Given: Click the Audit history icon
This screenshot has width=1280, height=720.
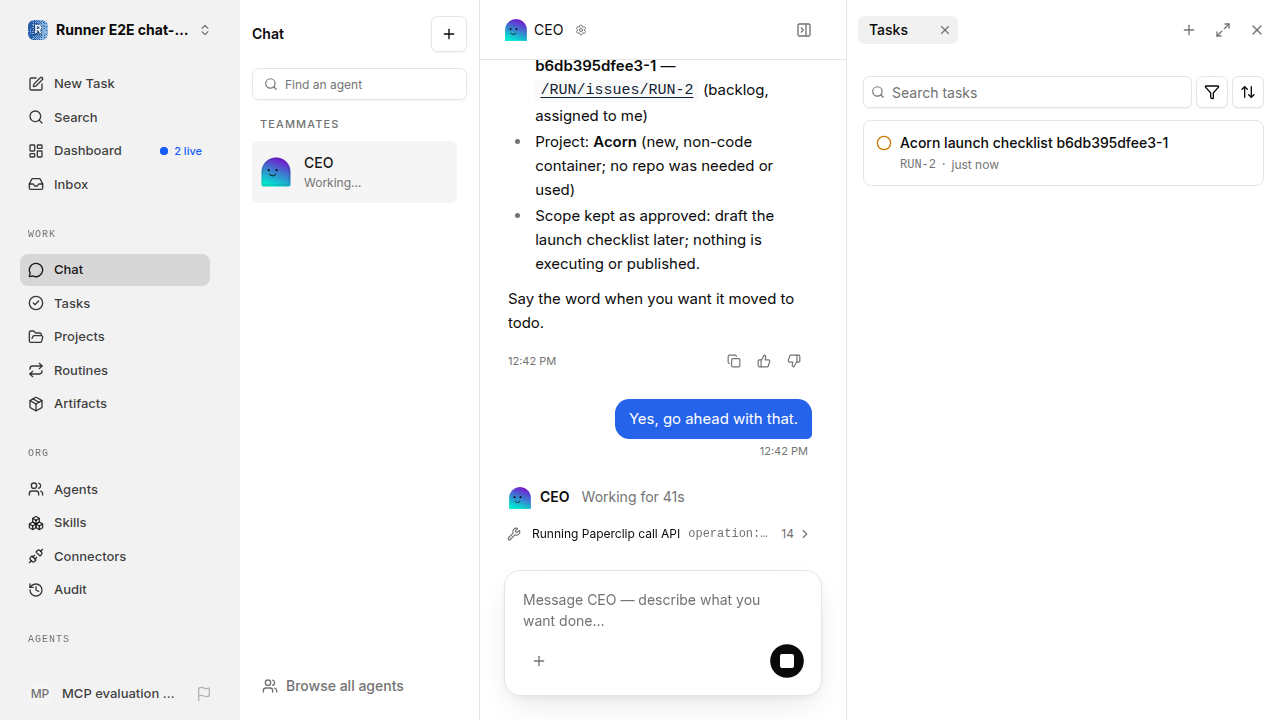Looking at the screenshot, I should pos(36,590).
